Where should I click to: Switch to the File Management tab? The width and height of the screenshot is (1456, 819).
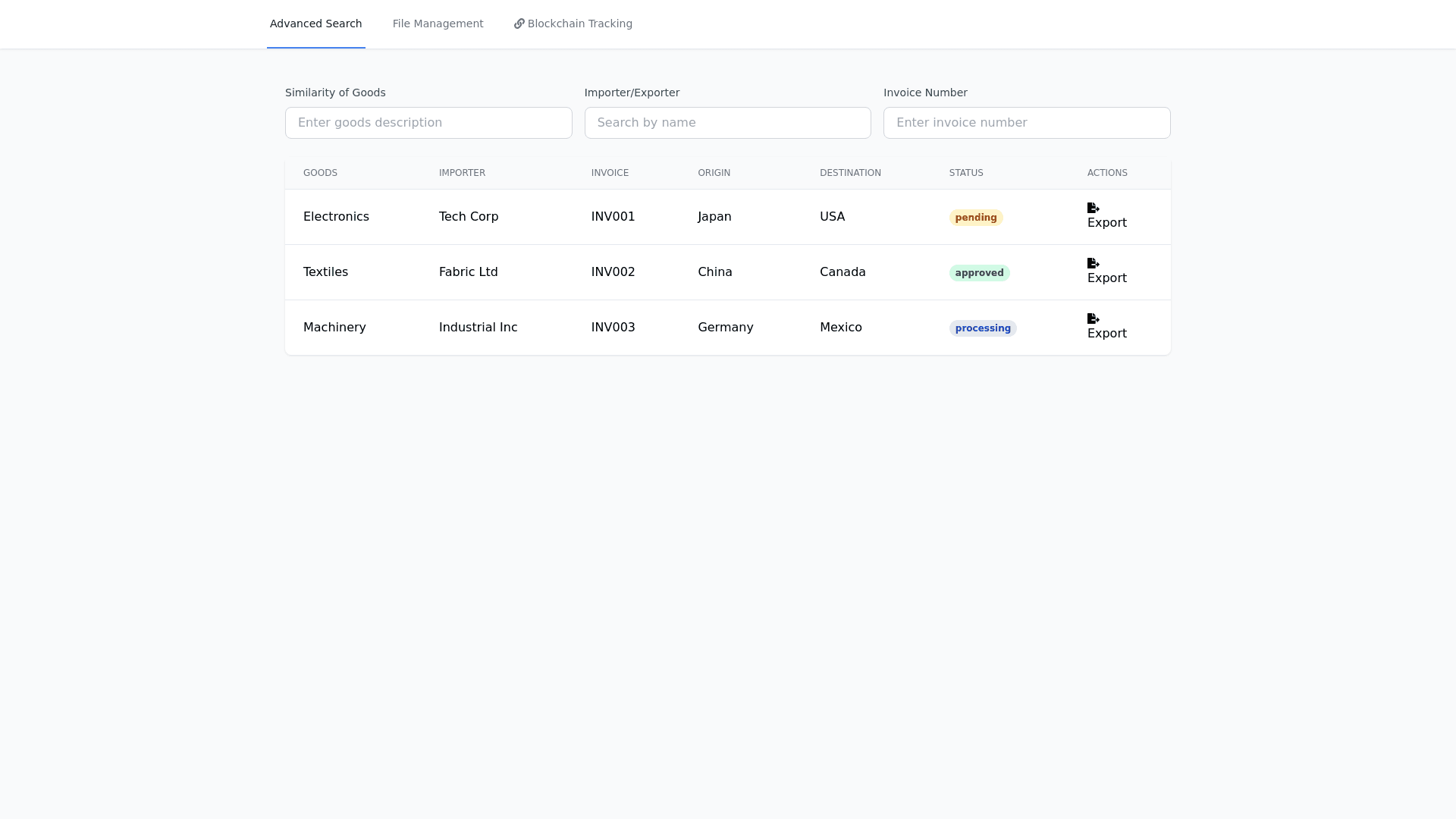pos(438,24)
